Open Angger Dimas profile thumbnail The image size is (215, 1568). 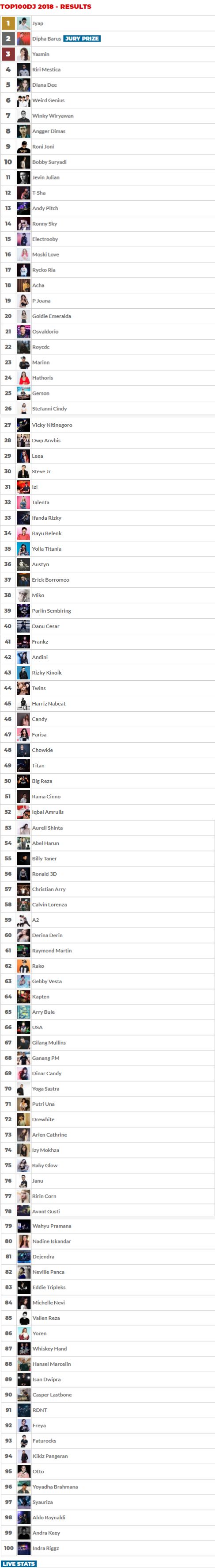[x=24, y=131]
